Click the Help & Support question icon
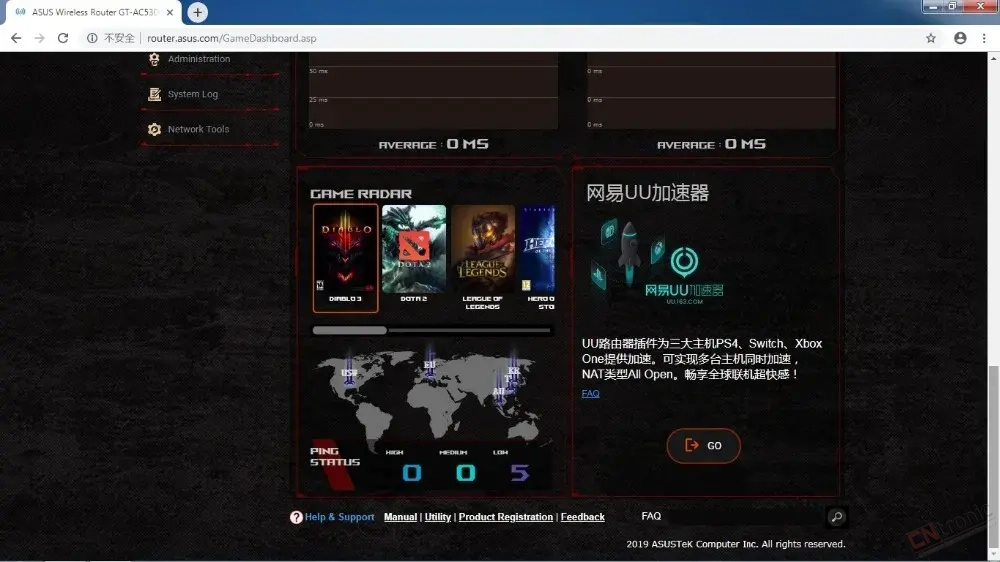The image size is (1000, 562). [296, 517]
